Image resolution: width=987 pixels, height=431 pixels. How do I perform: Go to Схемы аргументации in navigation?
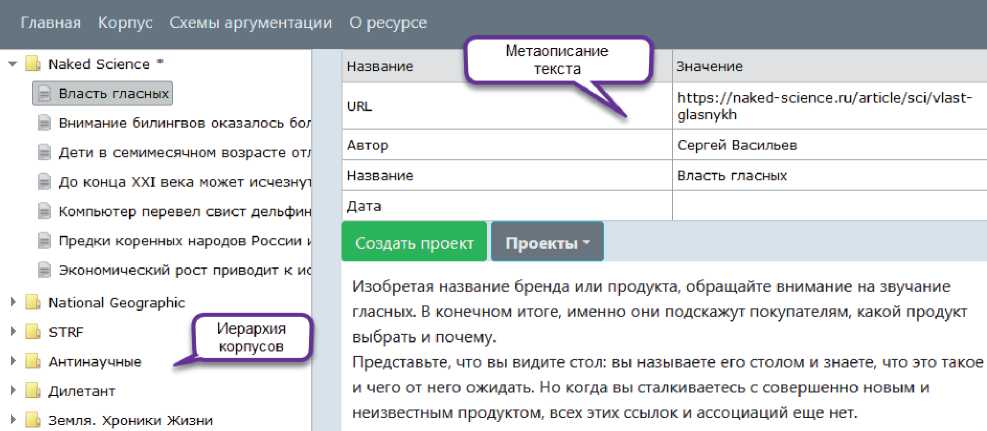tap(250, 22)
